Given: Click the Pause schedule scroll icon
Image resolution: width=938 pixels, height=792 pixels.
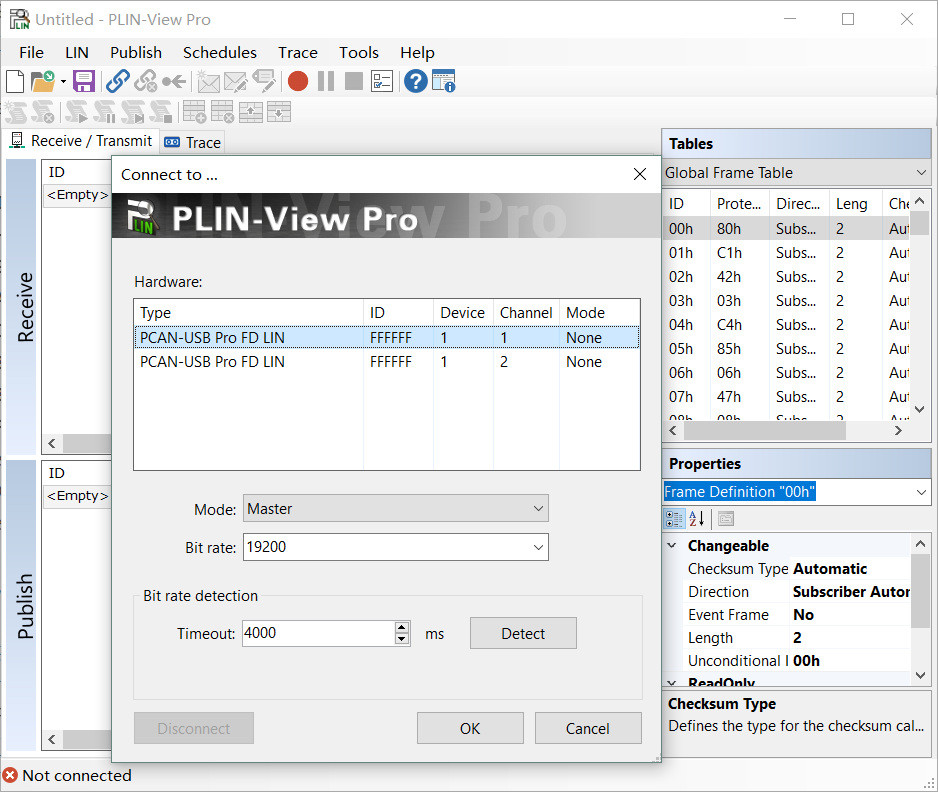Looking at the screenshot, I should tap(104, 112).
